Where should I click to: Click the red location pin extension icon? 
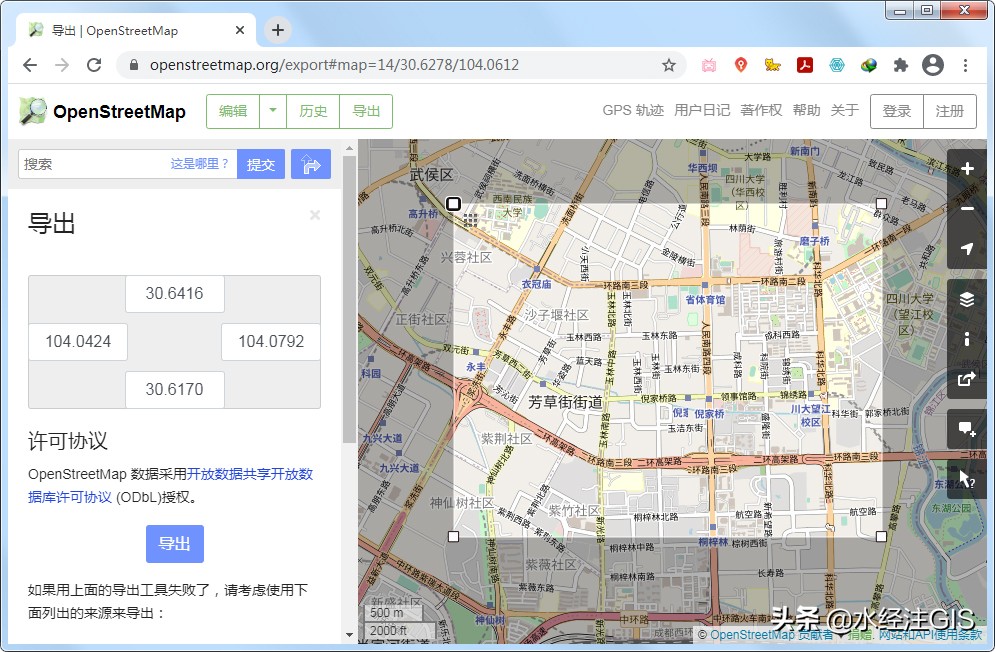741,65
